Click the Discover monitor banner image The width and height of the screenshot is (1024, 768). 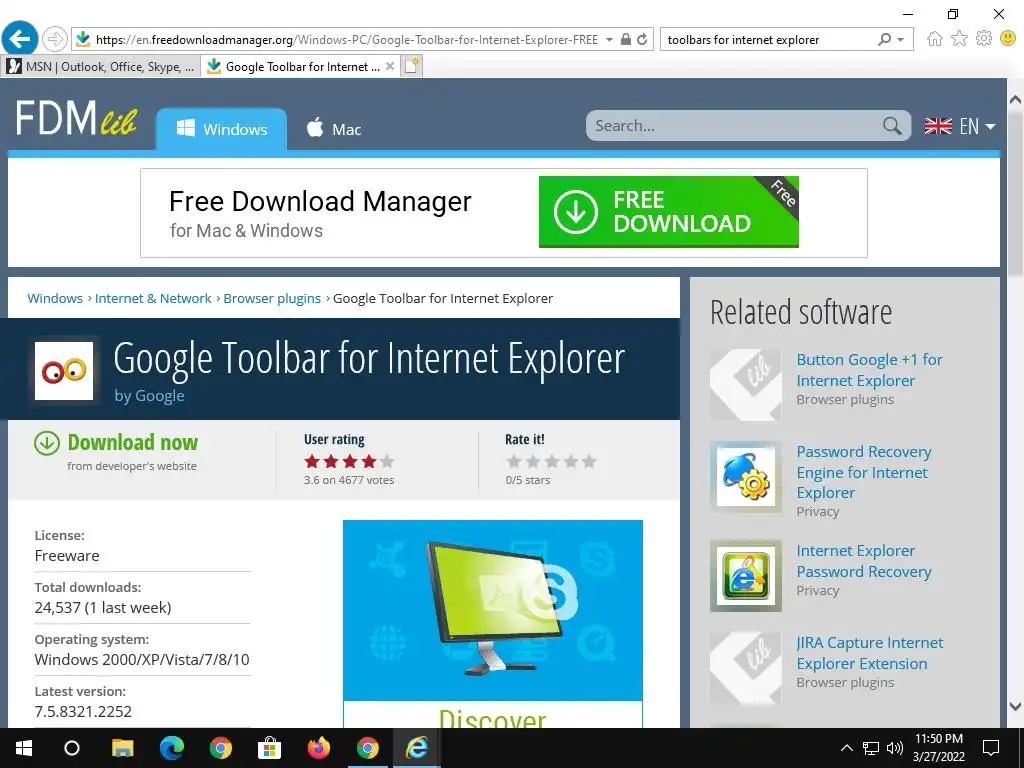(x=492, y=611)
